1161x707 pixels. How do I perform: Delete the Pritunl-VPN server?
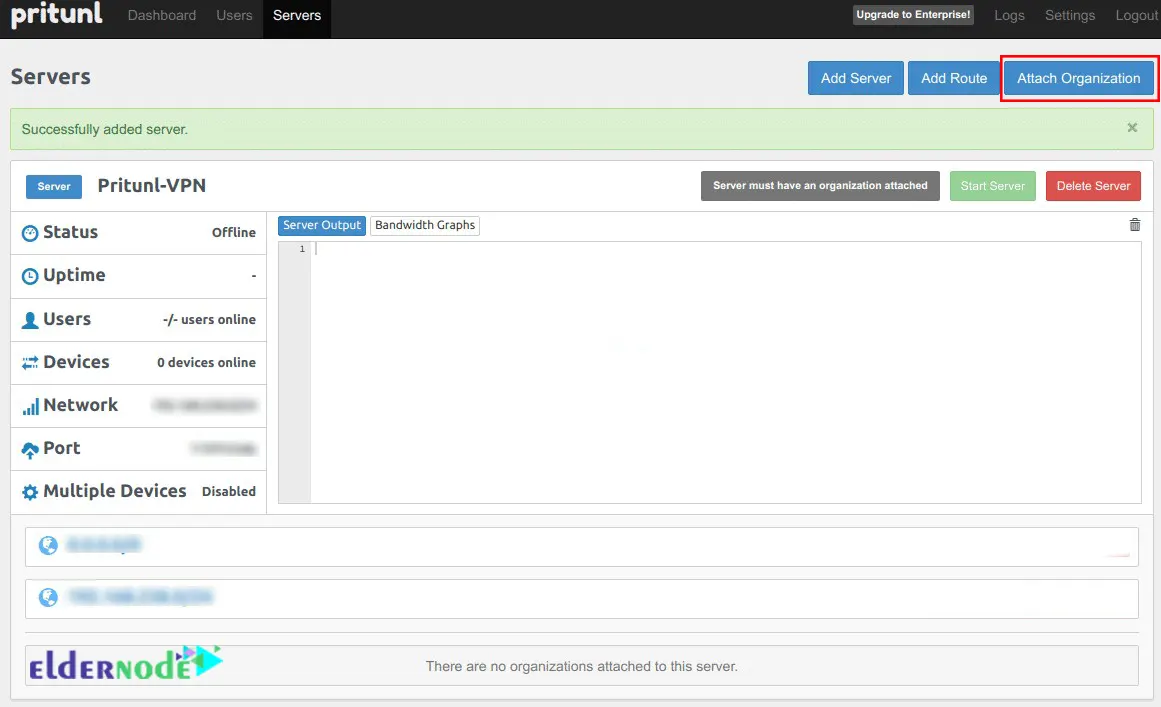coord(1093,186)
